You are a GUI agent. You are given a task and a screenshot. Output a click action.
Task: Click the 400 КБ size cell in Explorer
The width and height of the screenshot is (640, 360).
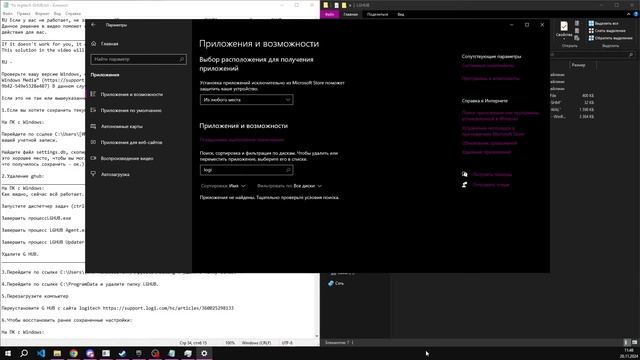[588, 96]
